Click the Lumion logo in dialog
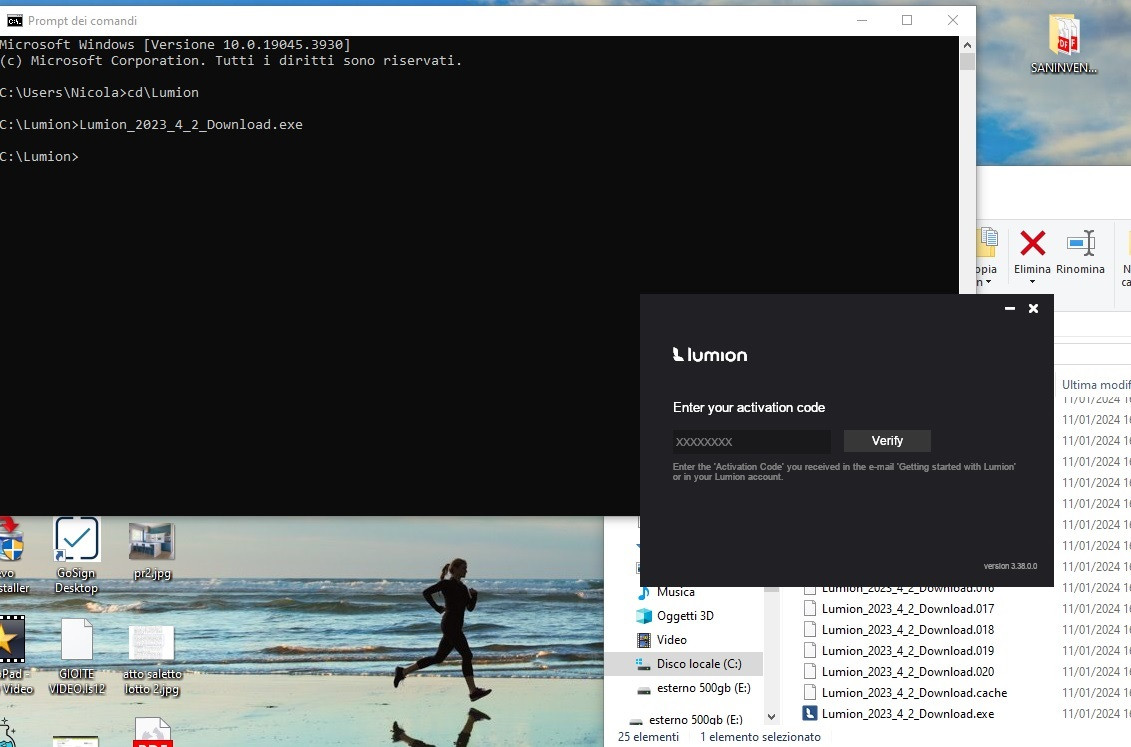 [x=710, y=354]
